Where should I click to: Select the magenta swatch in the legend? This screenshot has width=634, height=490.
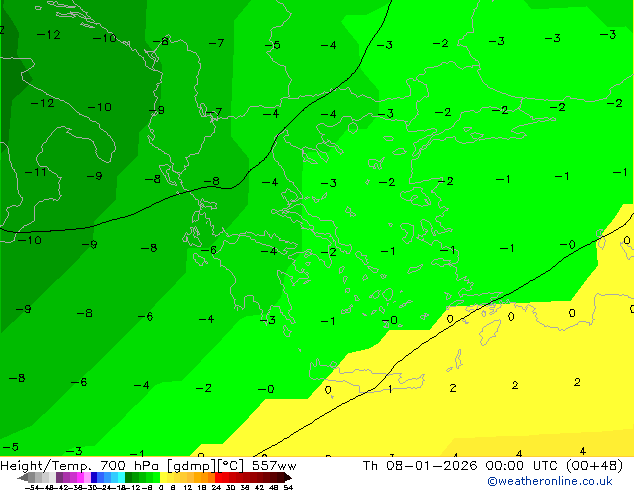80,477
